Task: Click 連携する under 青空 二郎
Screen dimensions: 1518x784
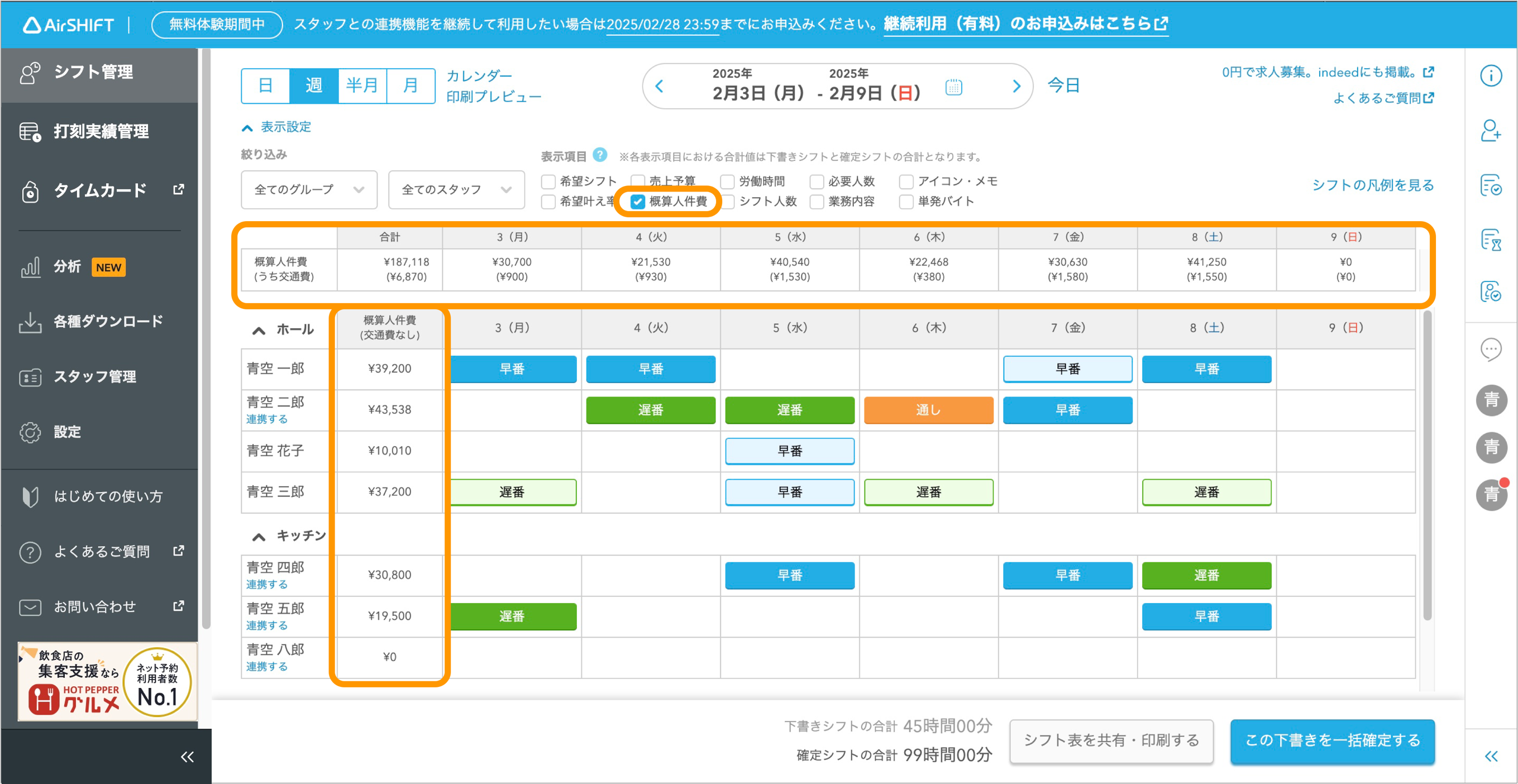Action: (x=267, y=419)
